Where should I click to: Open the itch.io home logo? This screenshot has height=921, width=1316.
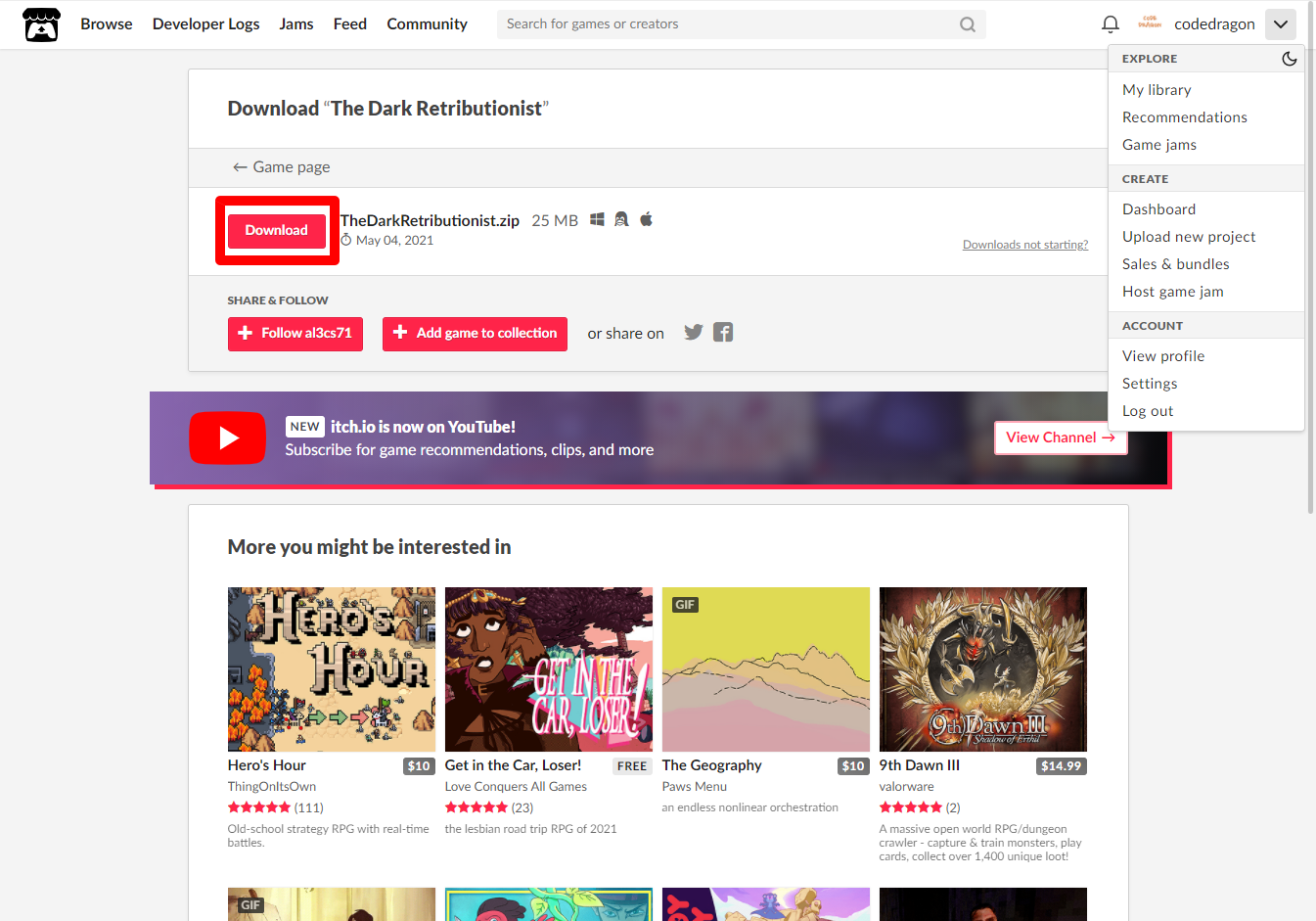tap(41, 24)
